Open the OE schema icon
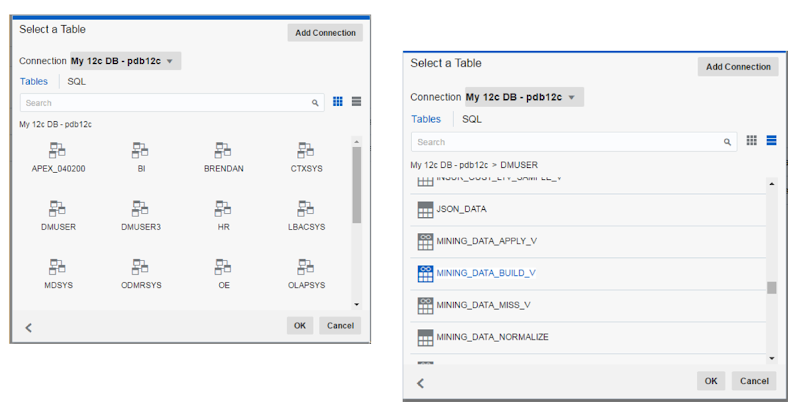The width and height of the screenshot is (800, 410). (x=222, y=267)
